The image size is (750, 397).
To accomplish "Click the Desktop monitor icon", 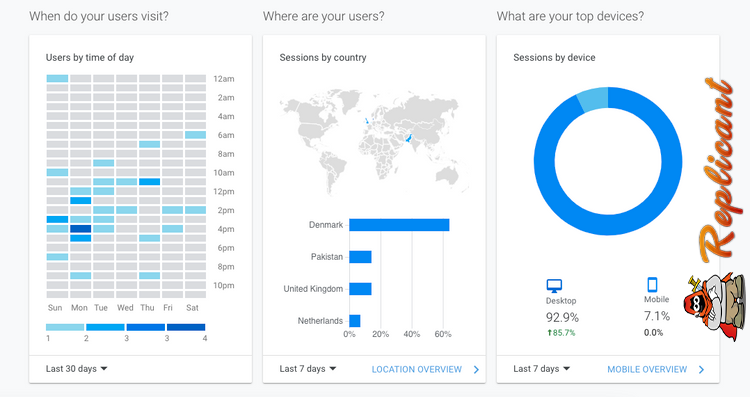I will (x=554, y=286).
